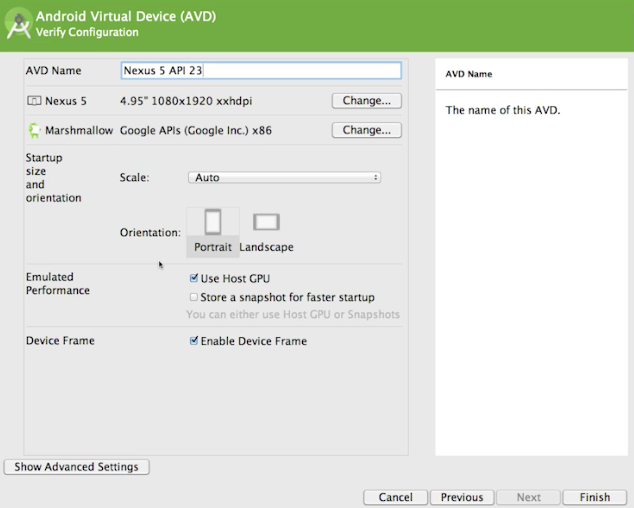The width and height of the screenshot is (634, 508).
Task: Go back with the Previous button
Action: point(462,497)
